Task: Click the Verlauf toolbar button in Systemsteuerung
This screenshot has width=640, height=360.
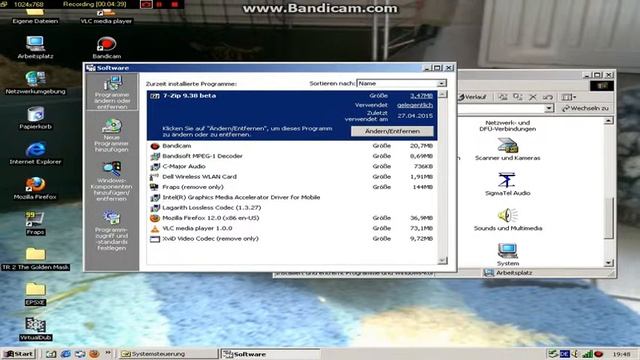Action: point(472,97)
